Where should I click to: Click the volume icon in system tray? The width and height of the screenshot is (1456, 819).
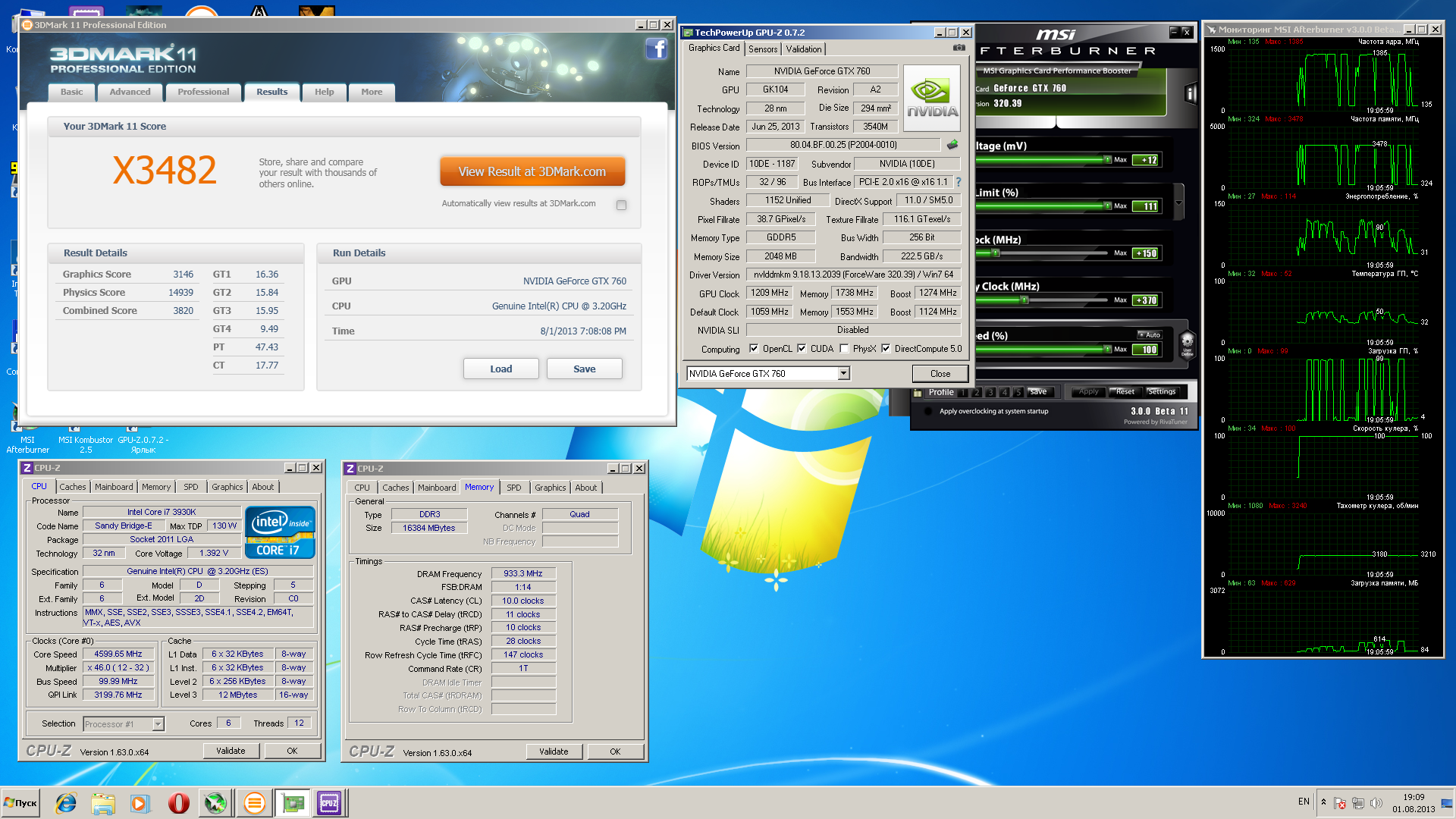1376,802
